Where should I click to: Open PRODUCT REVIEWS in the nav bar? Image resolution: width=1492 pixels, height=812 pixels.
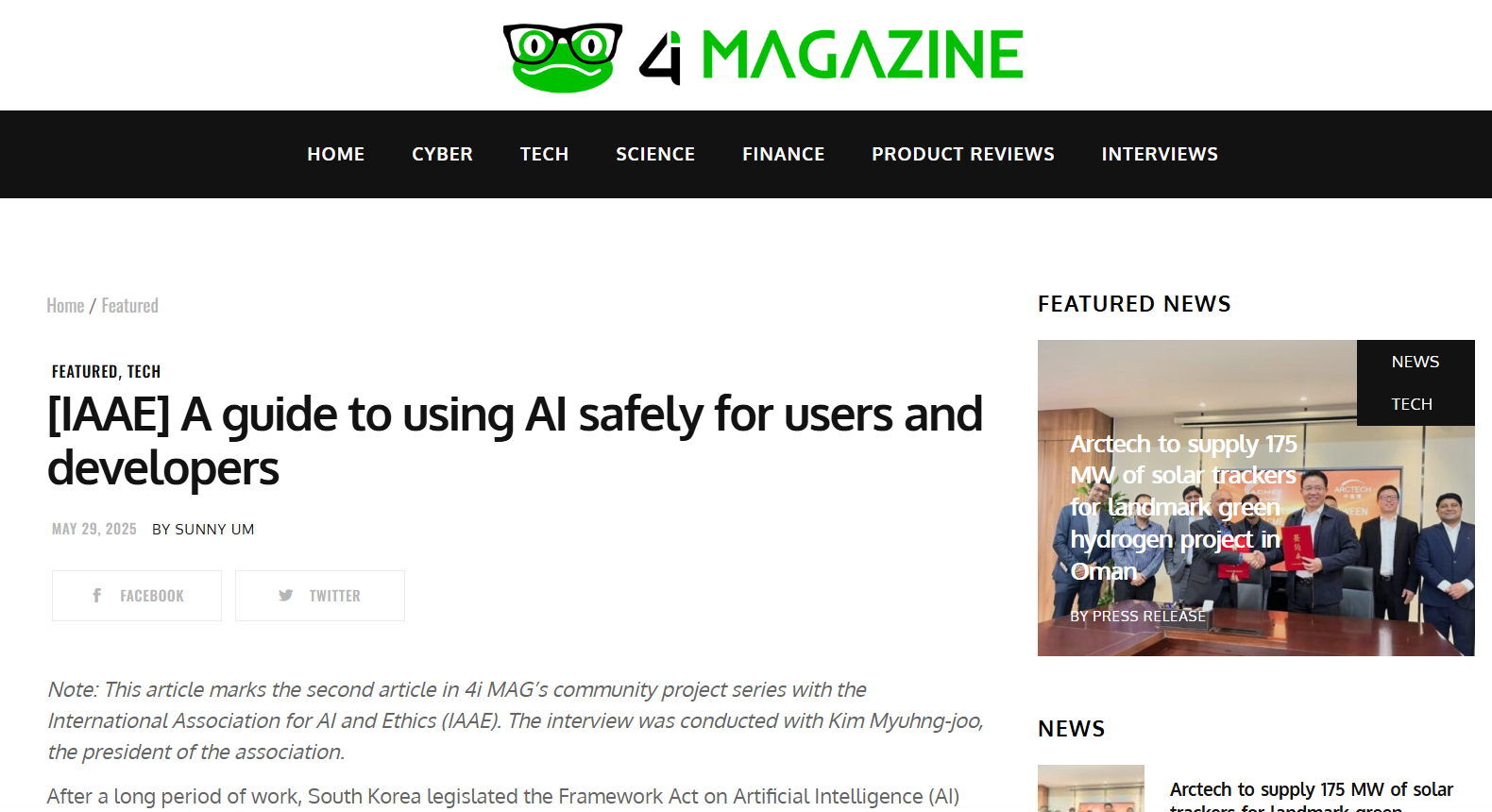[x=962, y=154]
